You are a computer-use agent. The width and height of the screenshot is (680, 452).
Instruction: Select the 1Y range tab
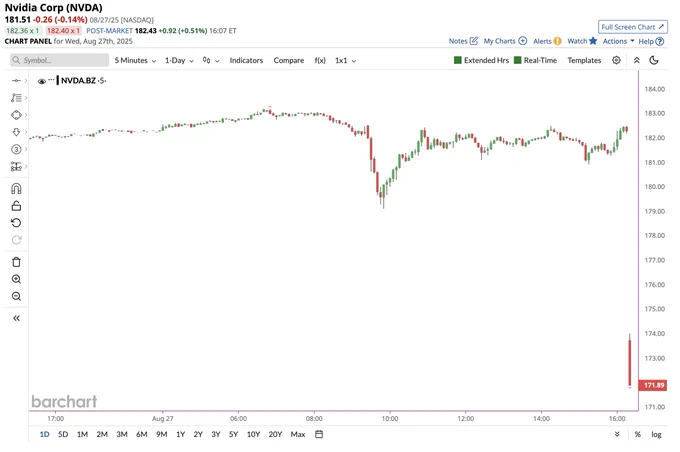(x=180, y=434)
